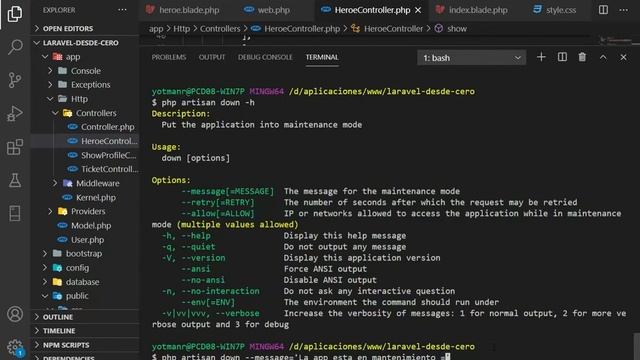Screen dimensions: 640x360
Task: Split the terminal pane
Action: (x=562, y=57)
